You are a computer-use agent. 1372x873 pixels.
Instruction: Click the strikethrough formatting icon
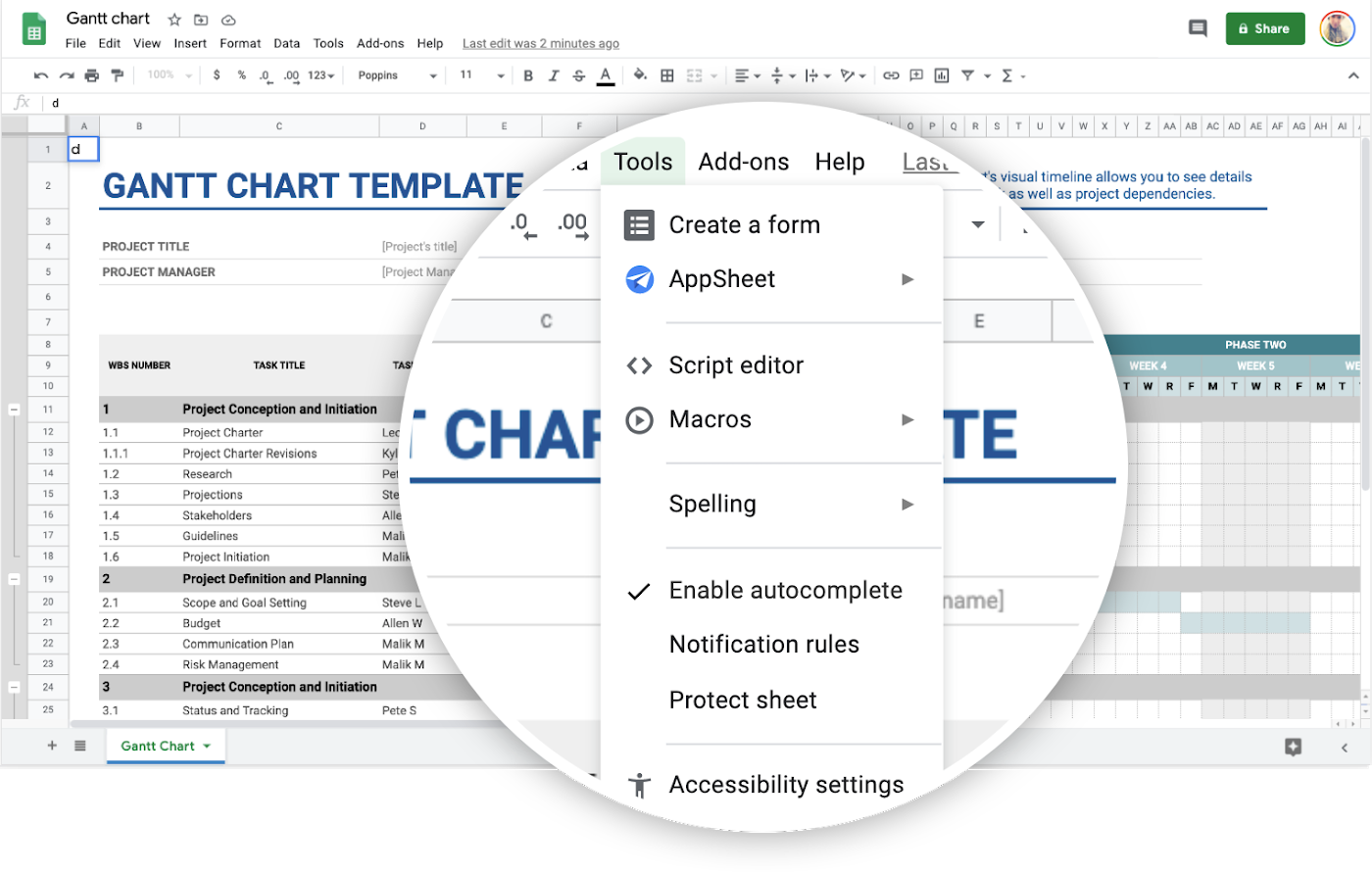click(x=579, y=75)
